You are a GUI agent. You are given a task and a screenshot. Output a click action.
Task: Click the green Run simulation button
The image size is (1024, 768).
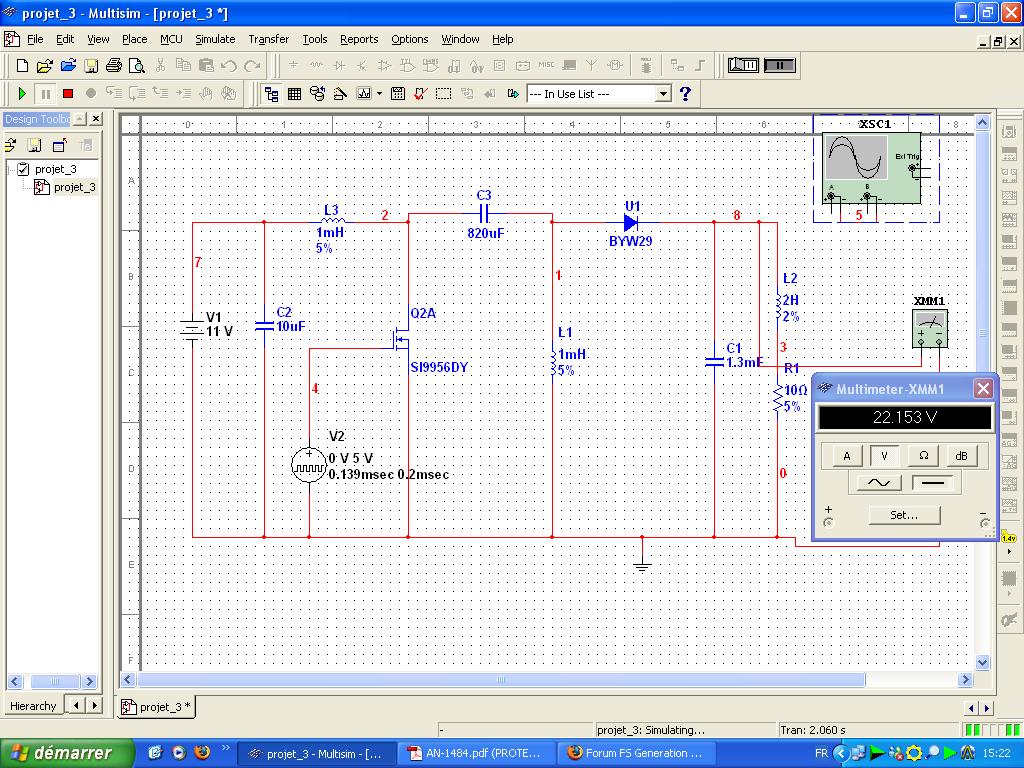point(22,93)
